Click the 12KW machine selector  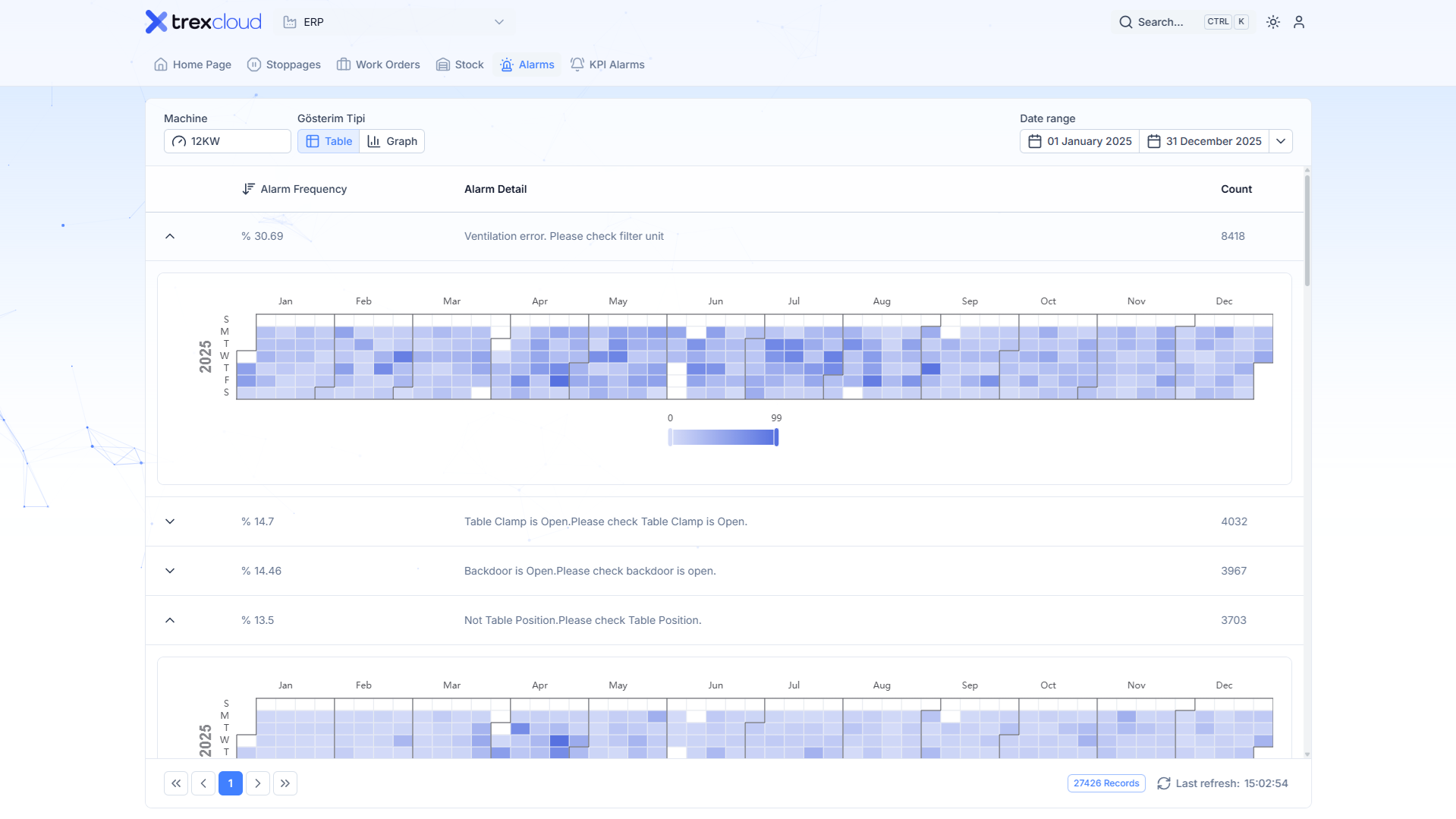(228, 141)
